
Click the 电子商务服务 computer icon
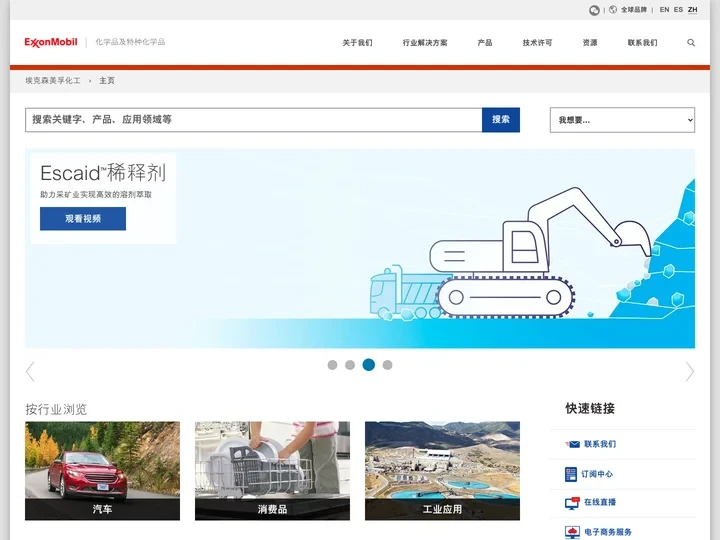pyautogui.click(x=572, y=532)
